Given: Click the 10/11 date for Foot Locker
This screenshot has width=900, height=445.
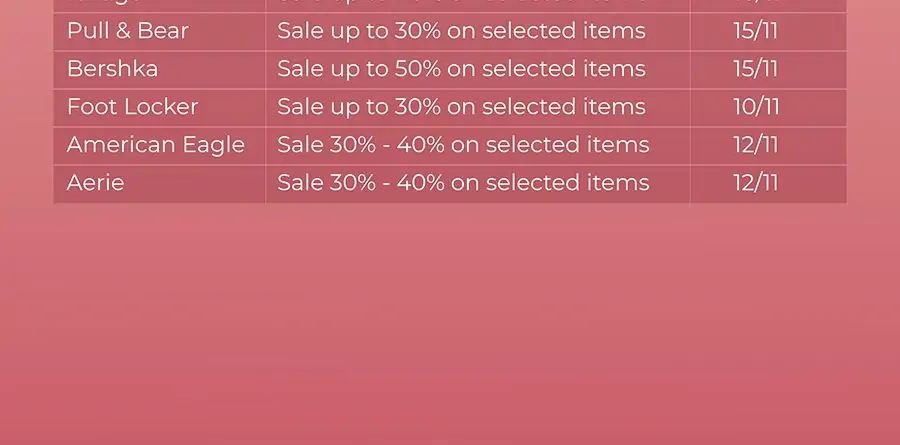Looking at the screenshot, I should 756,107.
